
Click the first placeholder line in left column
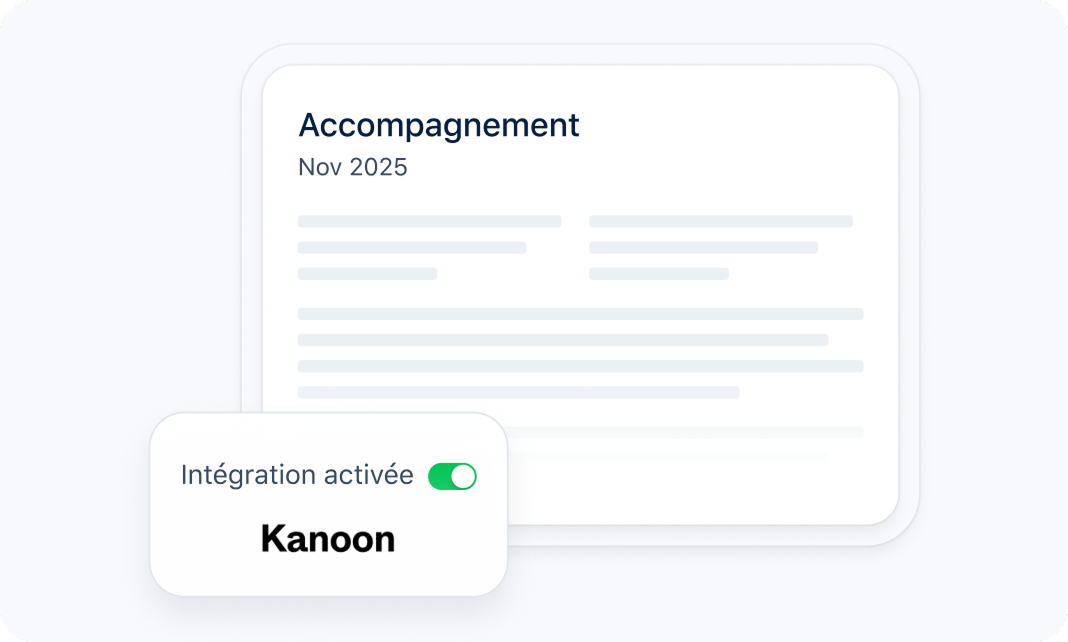(429, 221)
